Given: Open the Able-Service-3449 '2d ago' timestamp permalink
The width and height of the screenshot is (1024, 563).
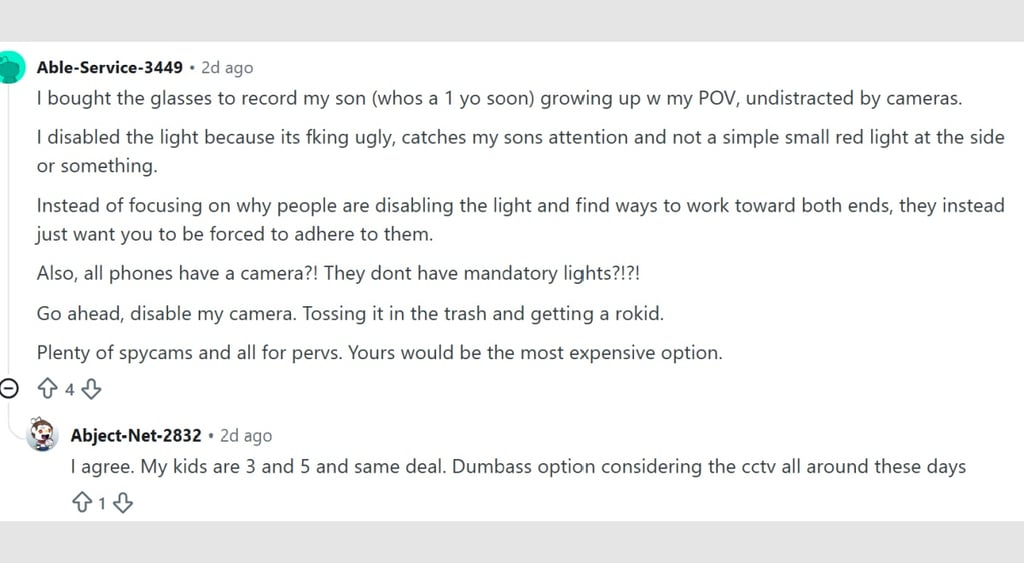Looking at the screenshot, I should pyautogui.click(x=227, y=68).
